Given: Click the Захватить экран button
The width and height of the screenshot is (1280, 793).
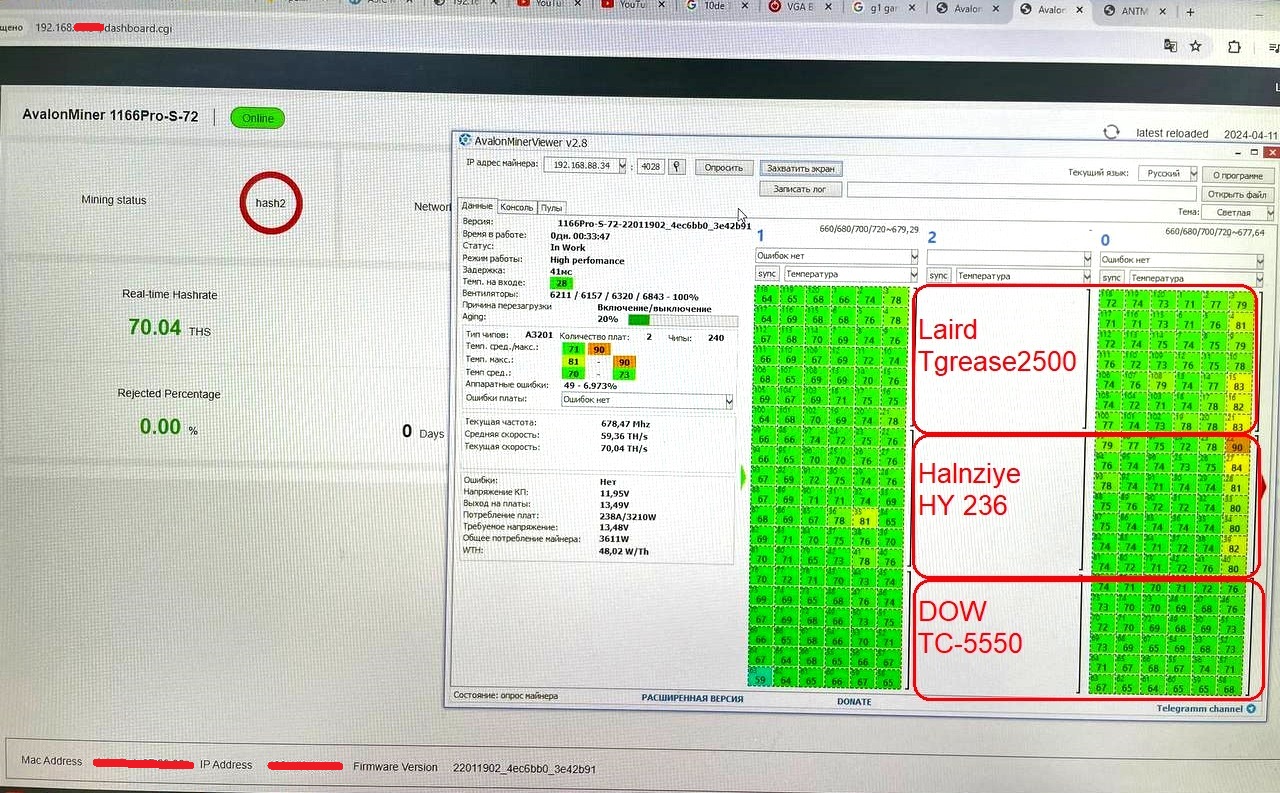Looking at the screenshot, I should click(x=800, y=168).
